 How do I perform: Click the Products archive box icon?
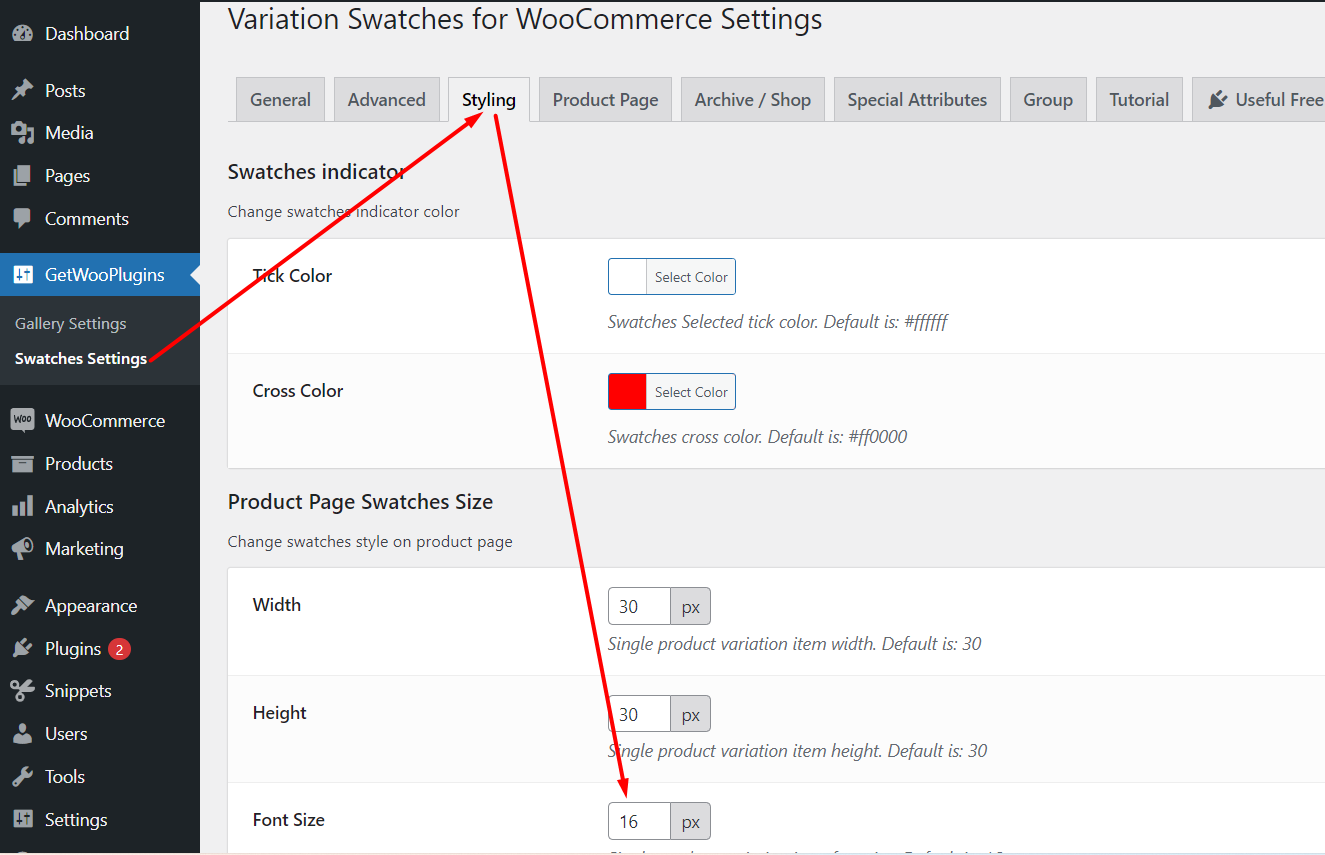point(22,463)
